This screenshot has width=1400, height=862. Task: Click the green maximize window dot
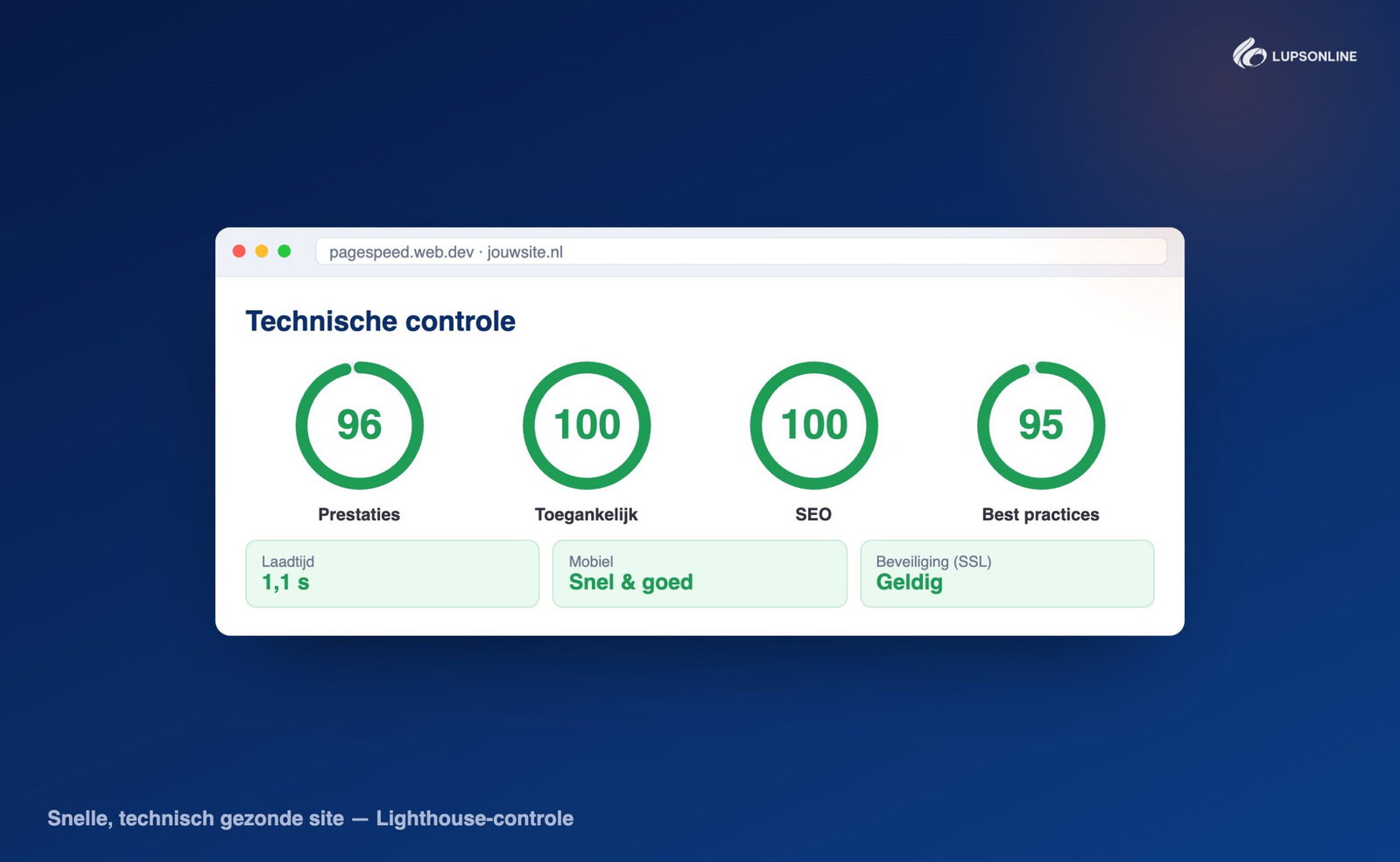click(x=285, y=251)
